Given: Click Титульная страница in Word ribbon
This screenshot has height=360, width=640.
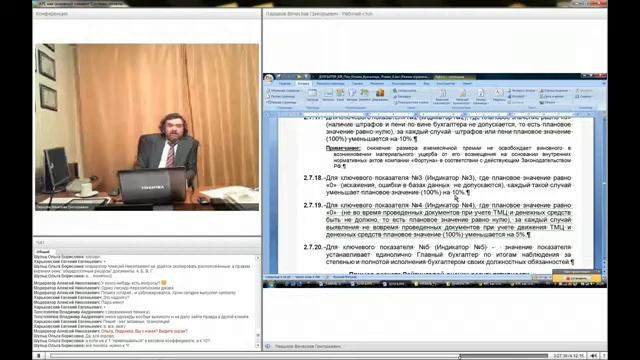Looking at the screenshot, I should 283,91.
